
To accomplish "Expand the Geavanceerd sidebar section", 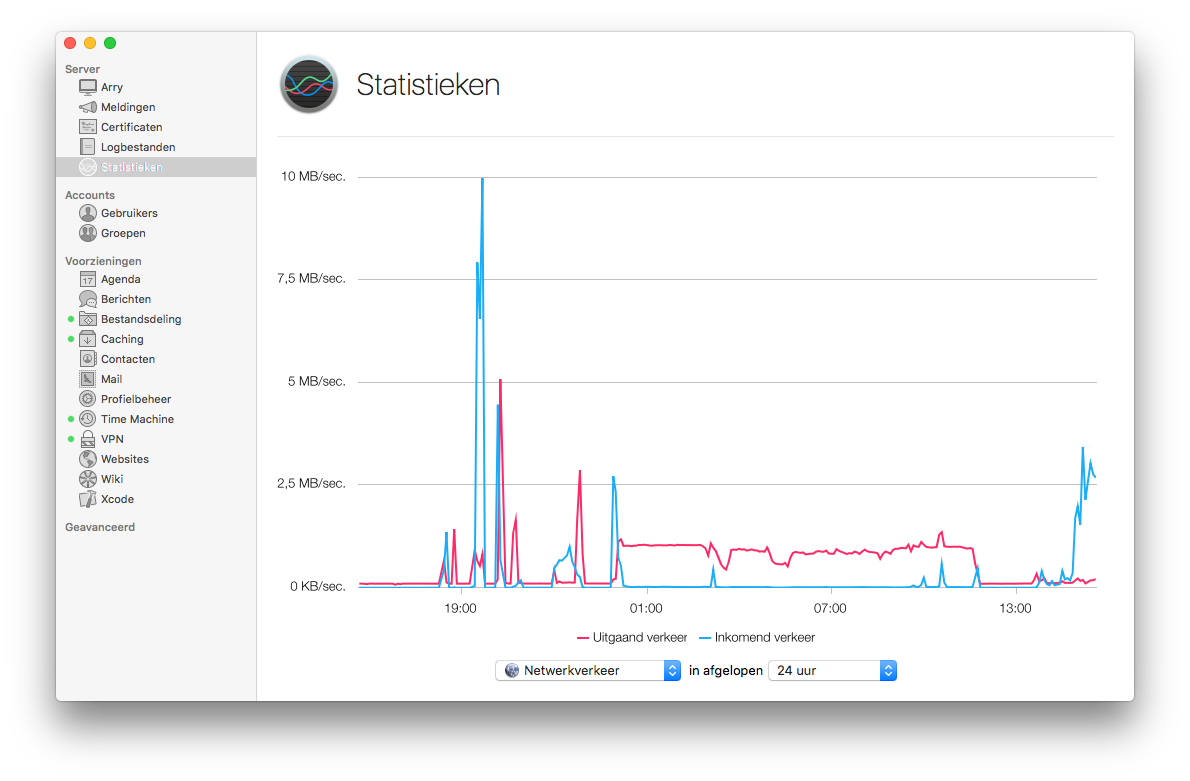I will point(100,527).
